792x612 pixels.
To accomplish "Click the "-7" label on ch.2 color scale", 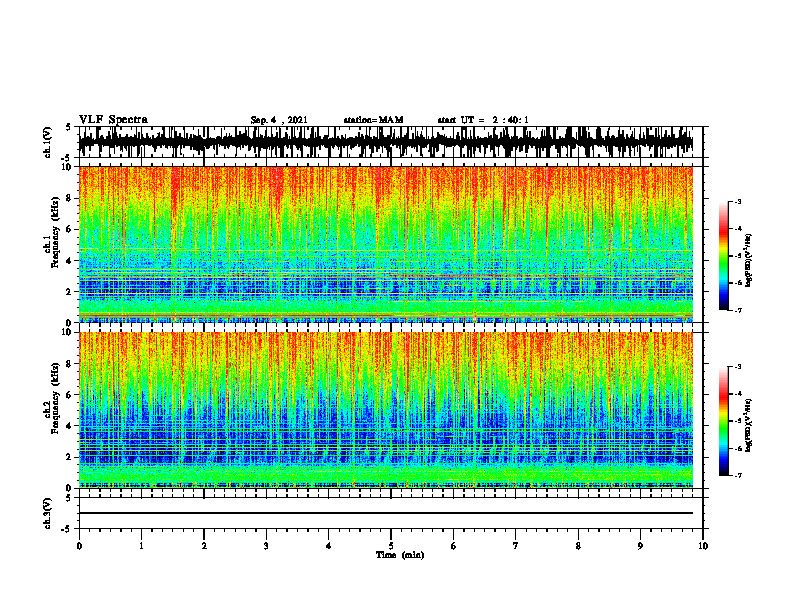I will tap(737, 475).
